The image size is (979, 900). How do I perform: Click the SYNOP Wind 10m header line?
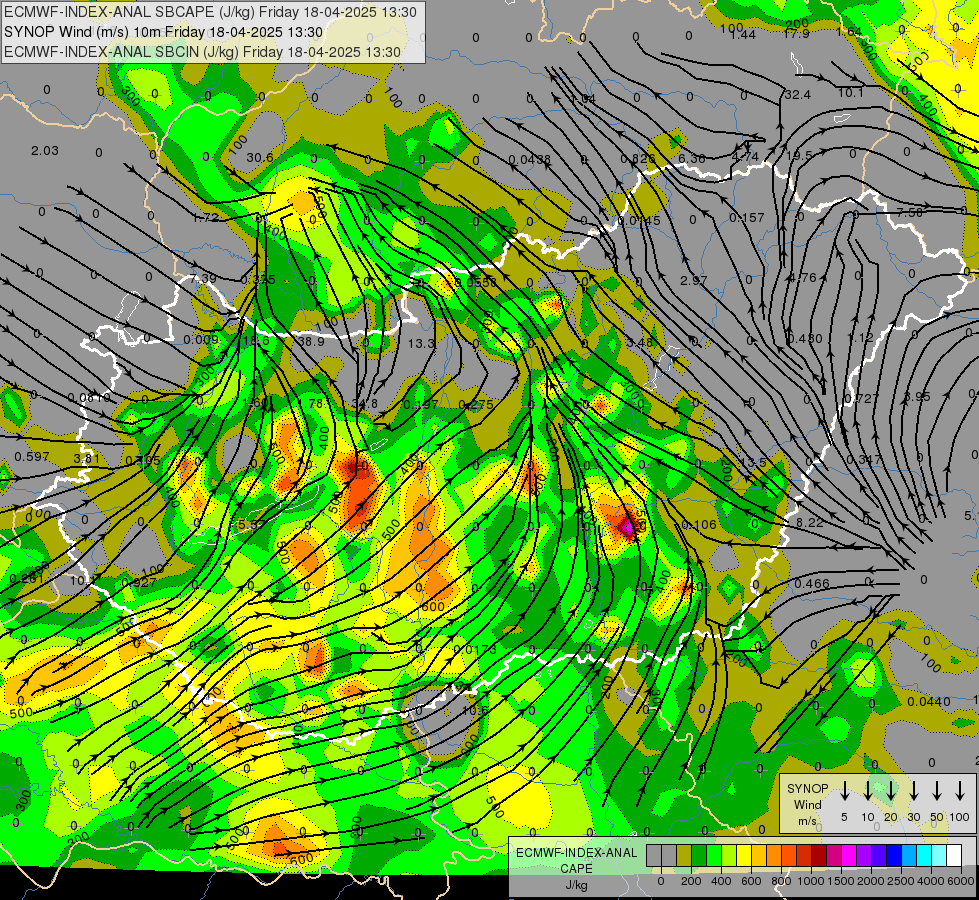(x=164, y=32)
